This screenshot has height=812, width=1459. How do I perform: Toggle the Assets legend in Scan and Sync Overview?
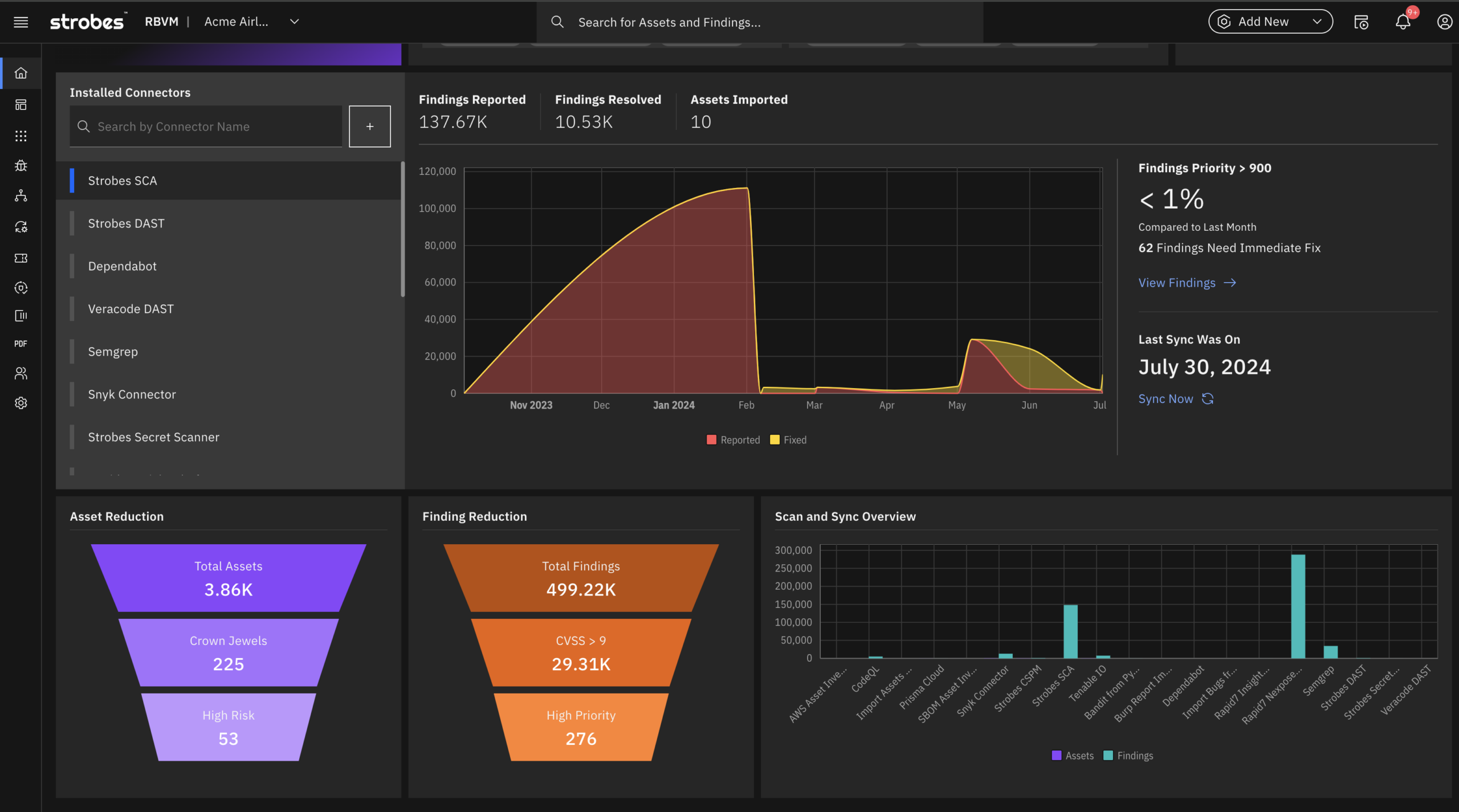tap(1072, 755)
